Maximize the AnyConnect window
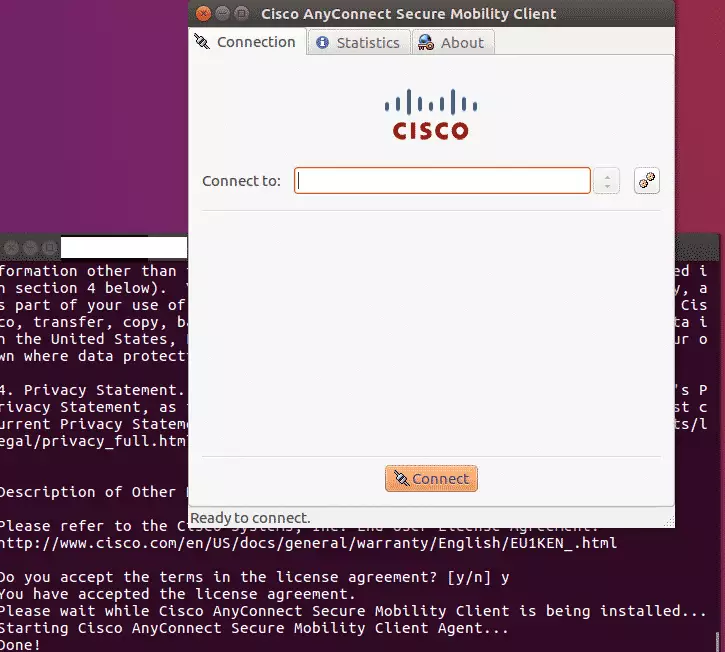This screenshot has height=652, width=725. 241,14
